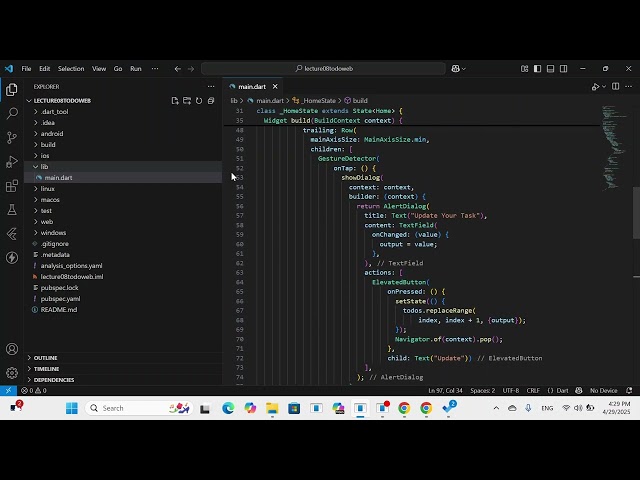The height and width of the screenshot is (480, 640).
Task: Click the lecture08todoweb command center search
Action: pyautogui.click(x=323, y=69)
